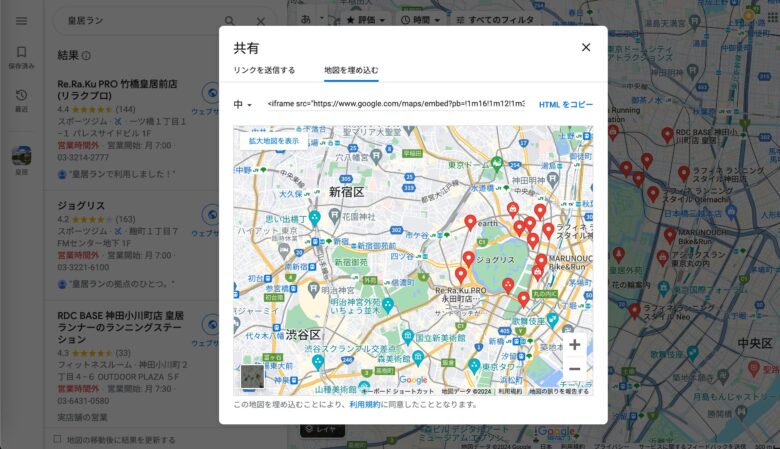780x449 pixels.
Task: Click the 東京ドーム green marker
Action: (496, 164)
